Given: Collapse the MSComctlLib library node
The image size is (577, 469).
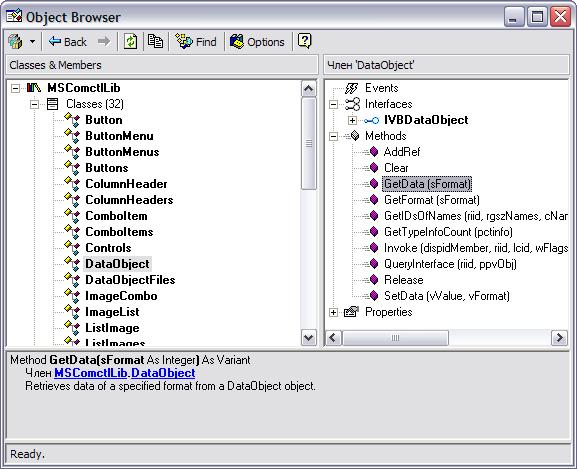Looking at the screenshot, I should tap(15, 88).
